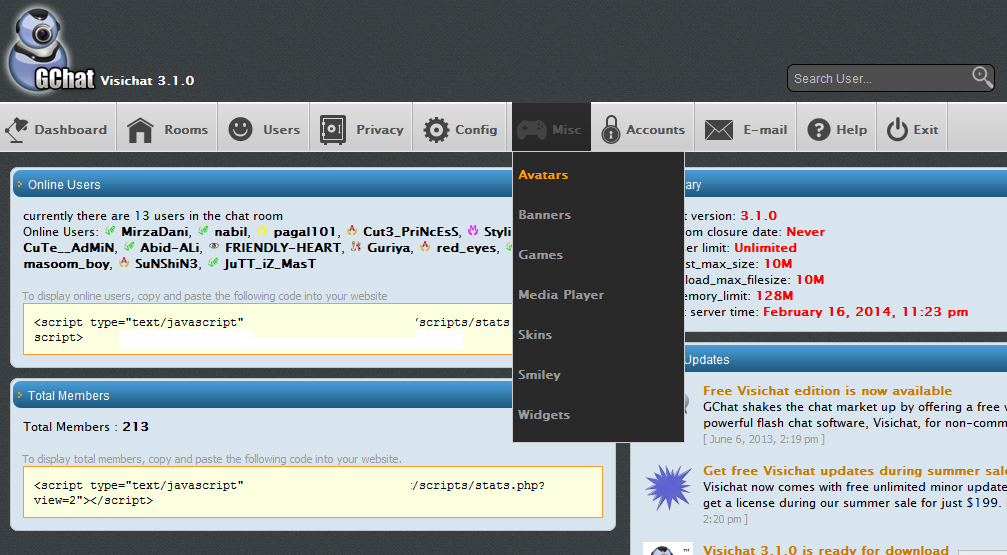Open 'Get free Visichat updates during summer' link
This screenshot has width=1007, height=555.
pyautogui.click(x=854, y=471)
